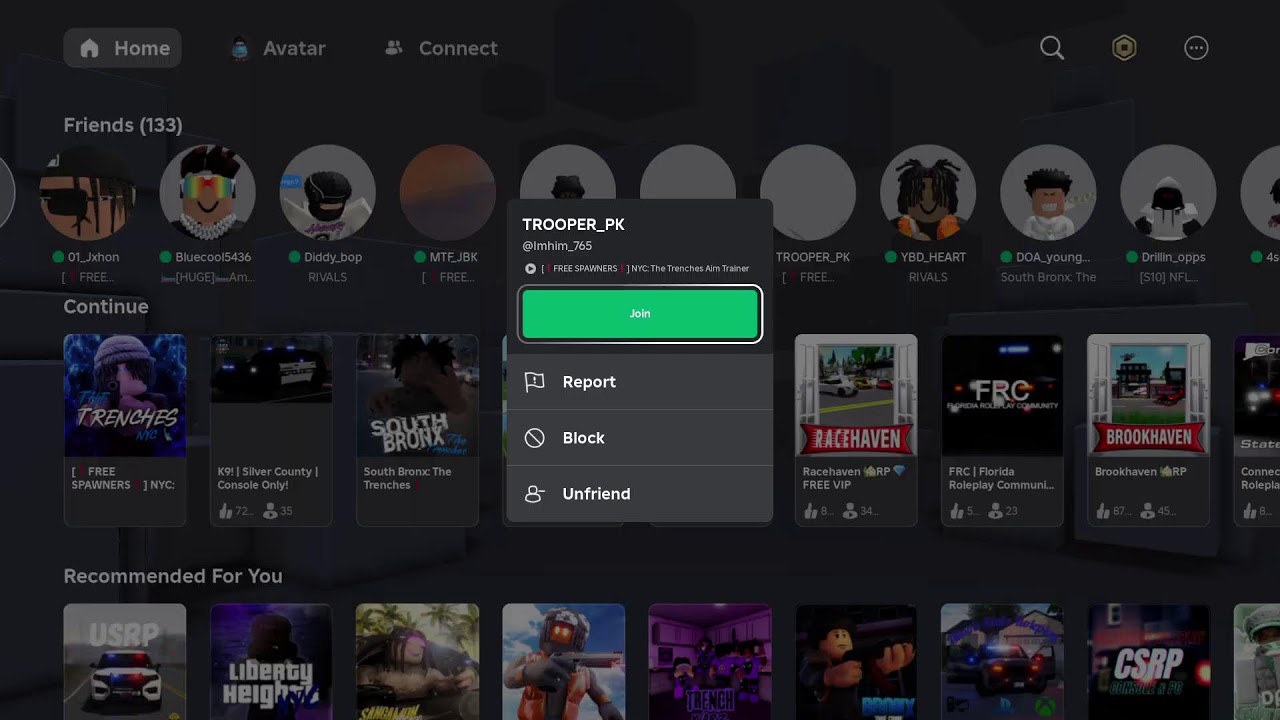This screenshot has width=1280, height=720.
Task: Open 01_Jxhon friend avatar
Action: 87,193
